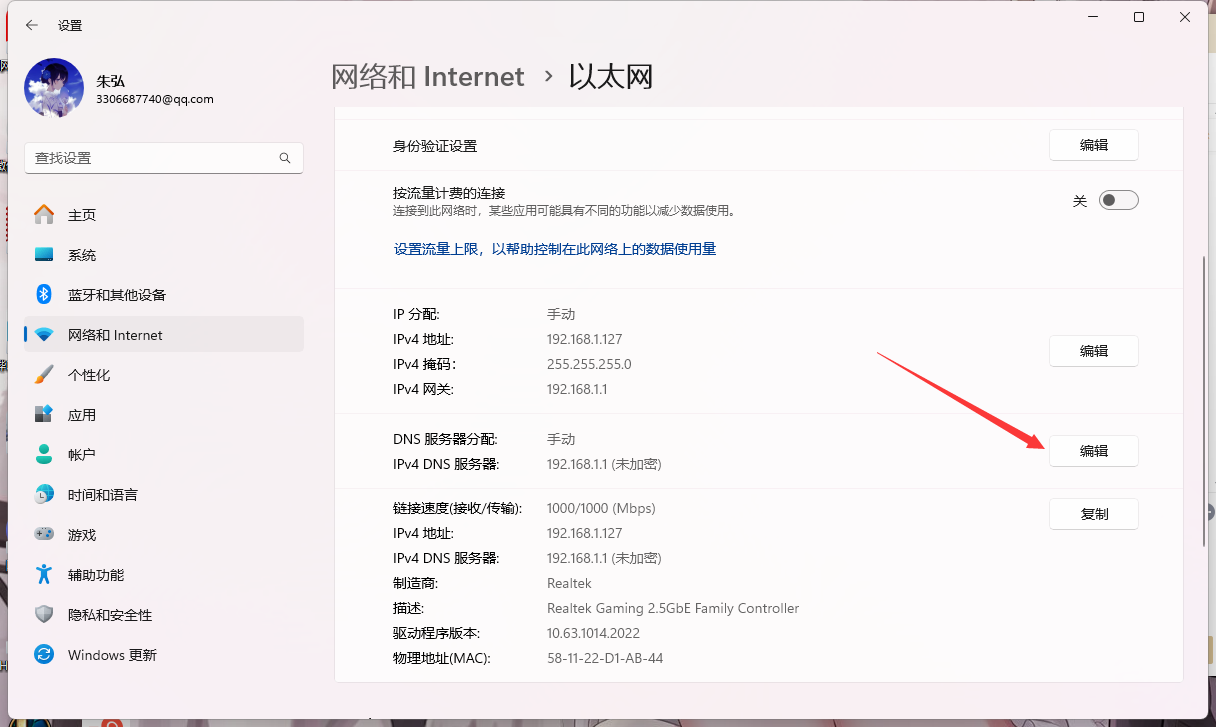This screenshot has height=727, width=1216.
Task: Open 蓝牙和其他设备 Bluetooth icon
Action: 44,295
